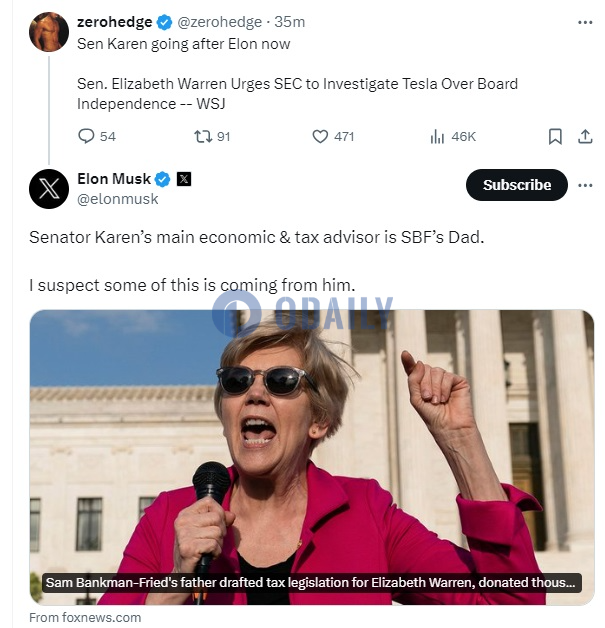Open Elon Musk's X logo avatar
This screenshot has width=605, height=628.
[x=49, y=188]
